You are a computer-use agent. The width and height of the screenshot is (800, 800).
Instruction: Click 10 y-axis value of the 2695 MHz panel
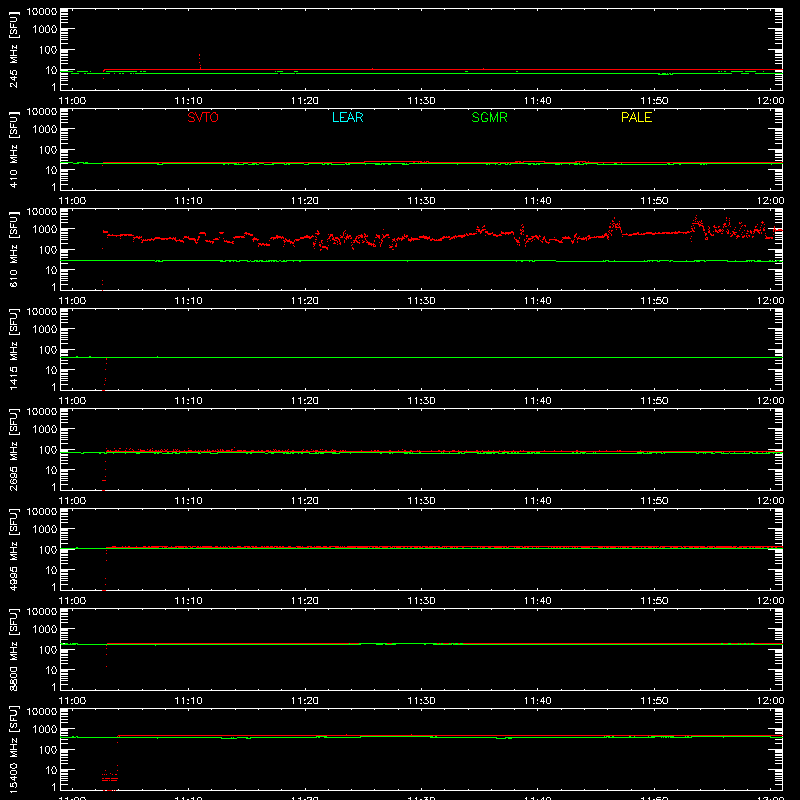coord(51,470)
